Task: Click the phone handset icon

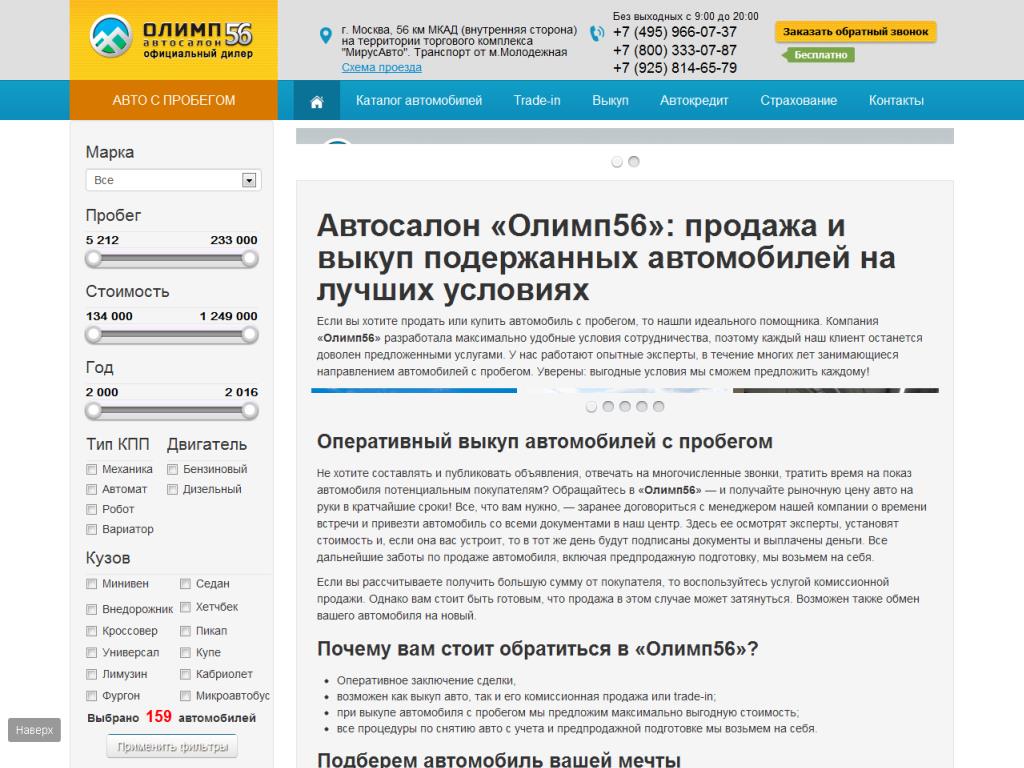Action: click(597, 33)
